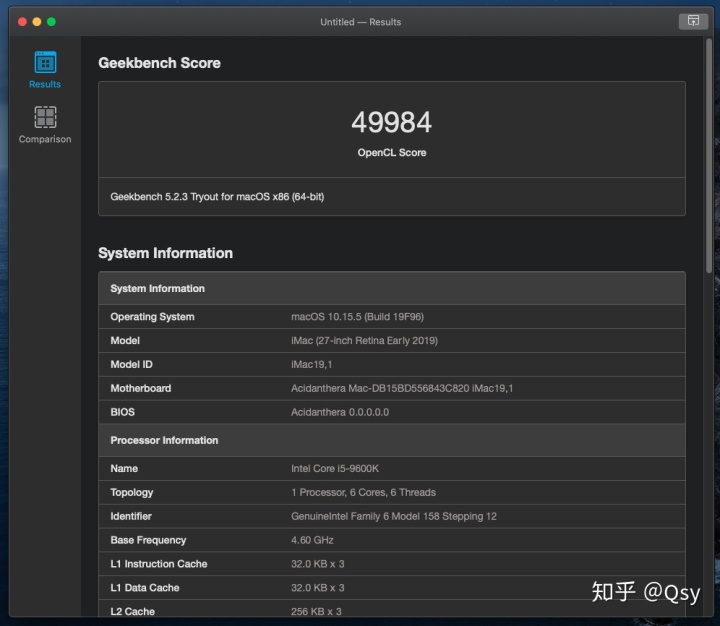Click the large 'System Information' section heading
The width and height of the screenshot is (720, 626).
165,253
